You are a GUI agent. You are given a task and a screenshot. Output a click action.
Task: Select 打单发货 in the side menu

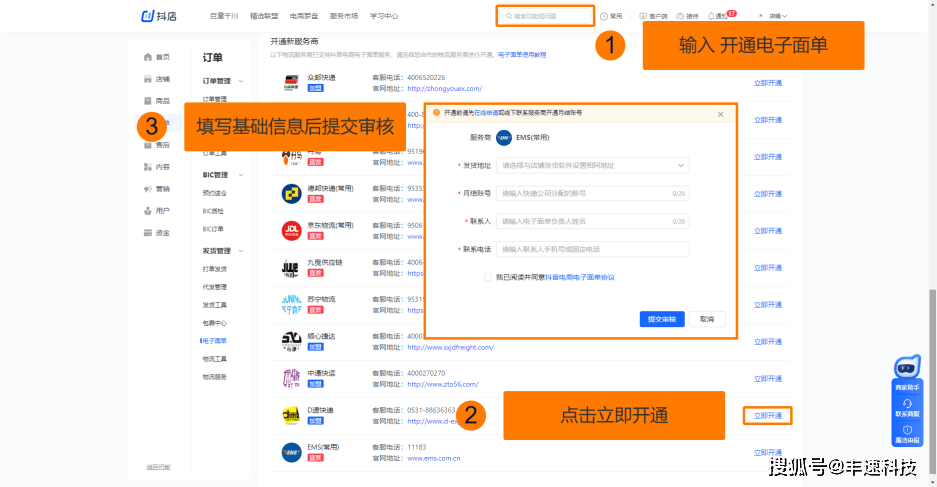(x=215, y=269)
